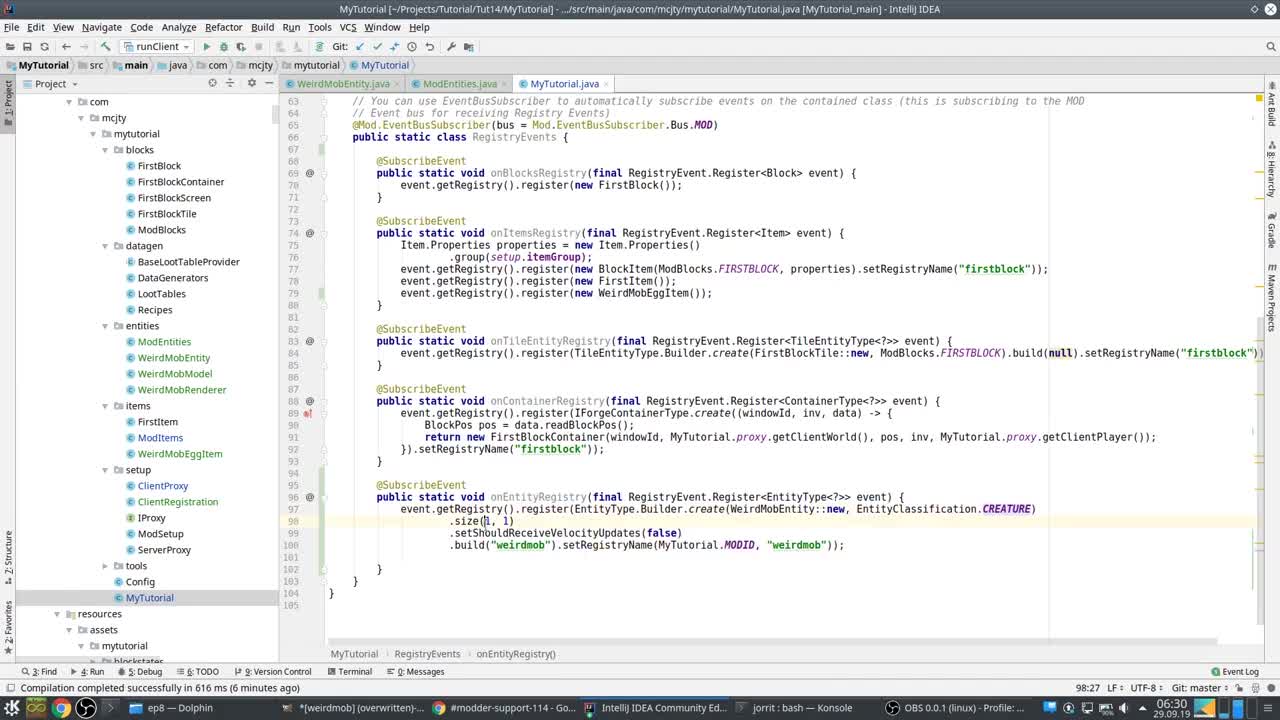The image size is (1280, 720).
Task: Collapse the items folder
Action: pos(106,406)
